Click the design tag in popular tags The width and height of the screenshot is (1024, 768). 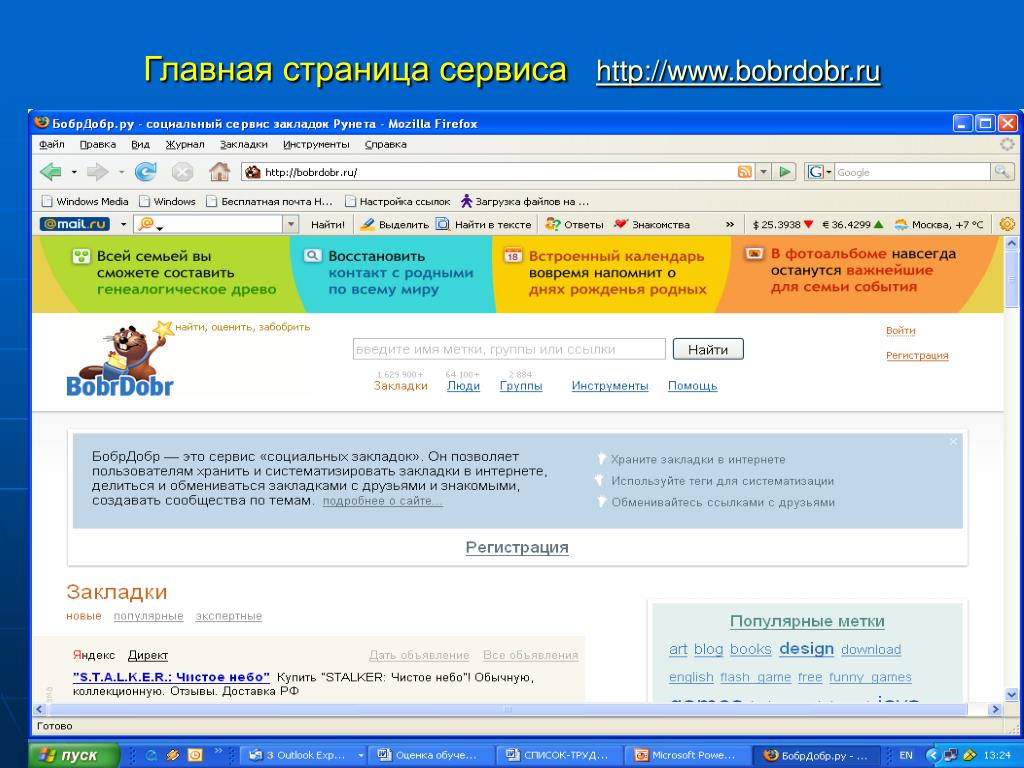(807, 648)
